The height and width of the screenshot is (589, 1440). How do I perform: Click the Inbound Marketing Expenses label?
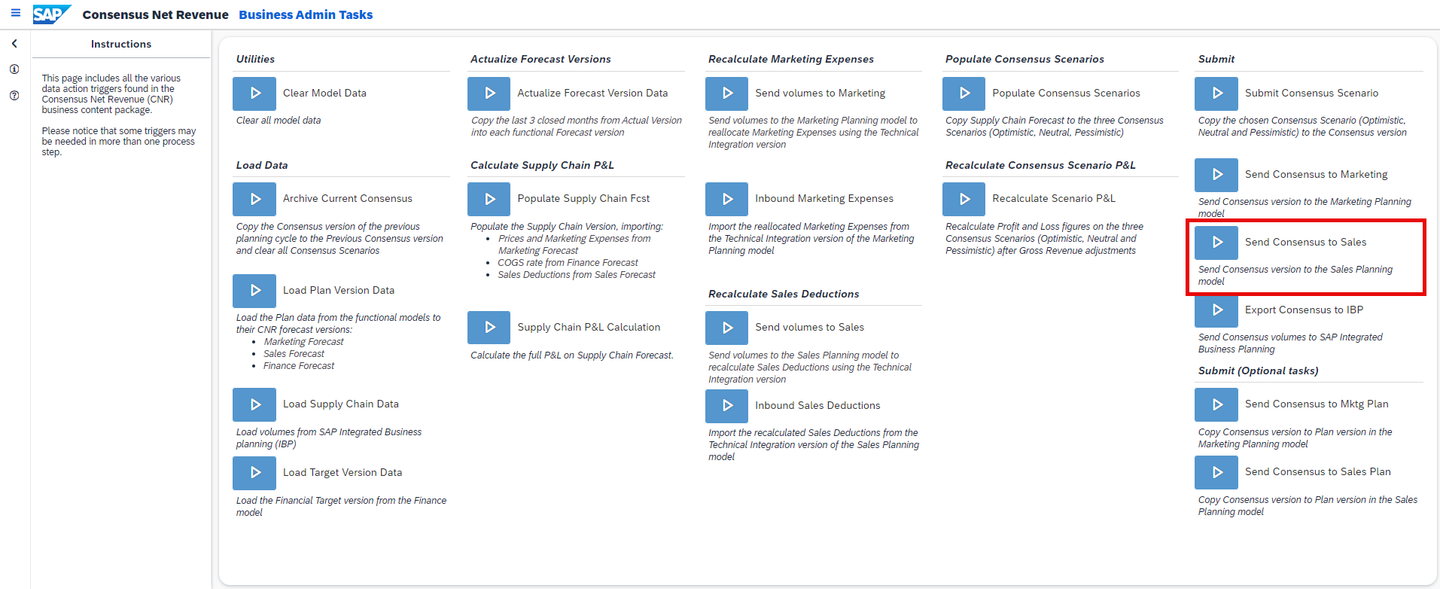pos(825,199)
